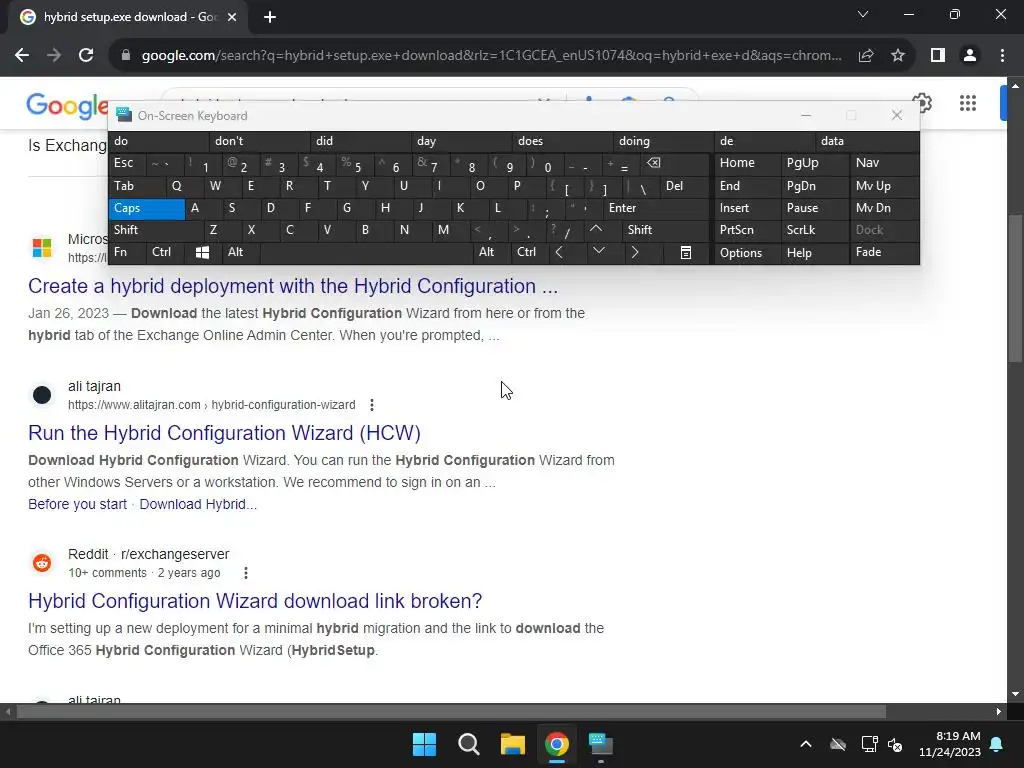Image resolution: width=1024 pixels, height=768 pixels.
Task: Open clock and date in taskbar
Action: [950, 744]
